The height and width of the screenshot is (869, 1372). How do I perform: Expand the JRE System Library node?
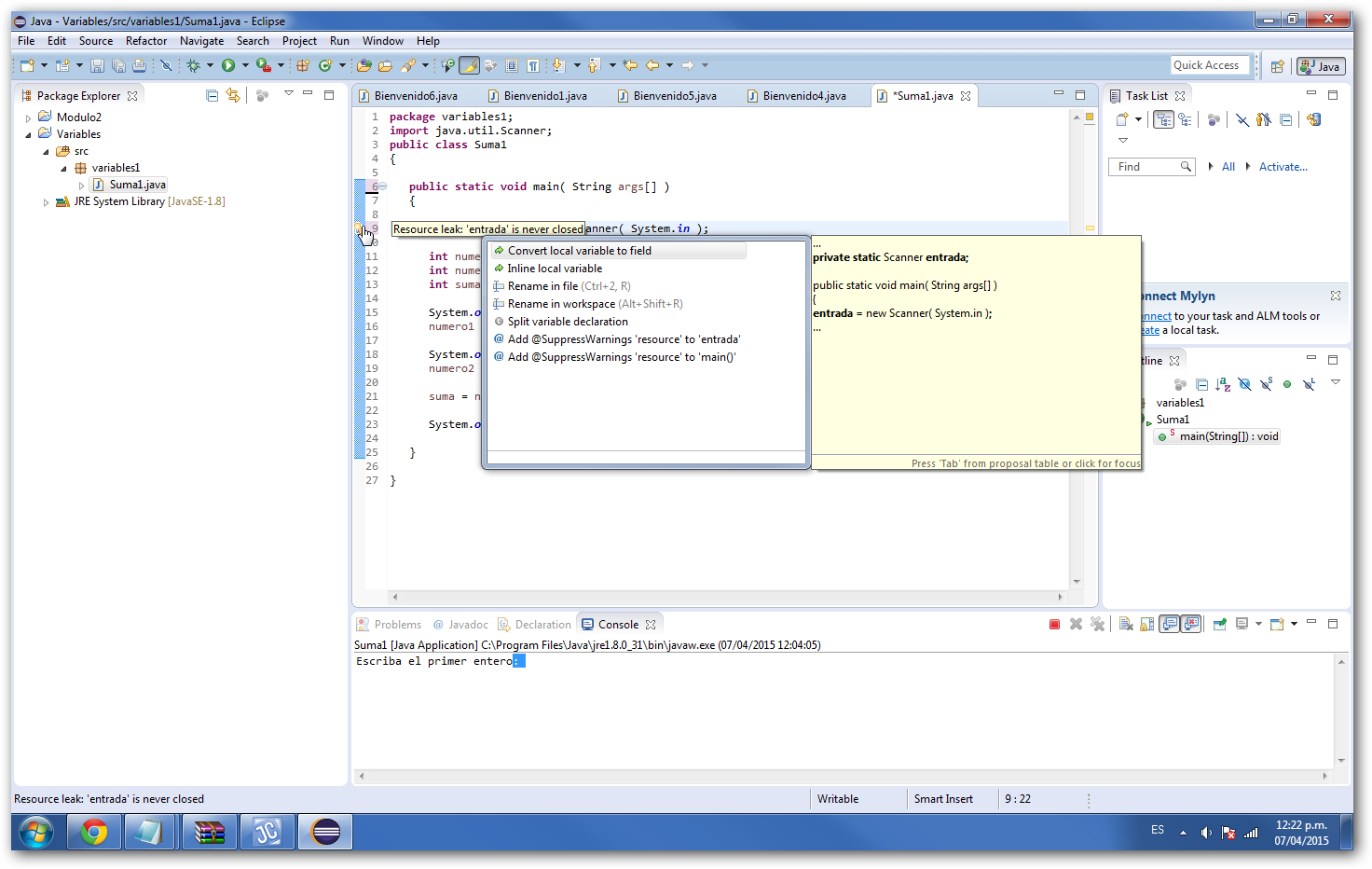46,202
